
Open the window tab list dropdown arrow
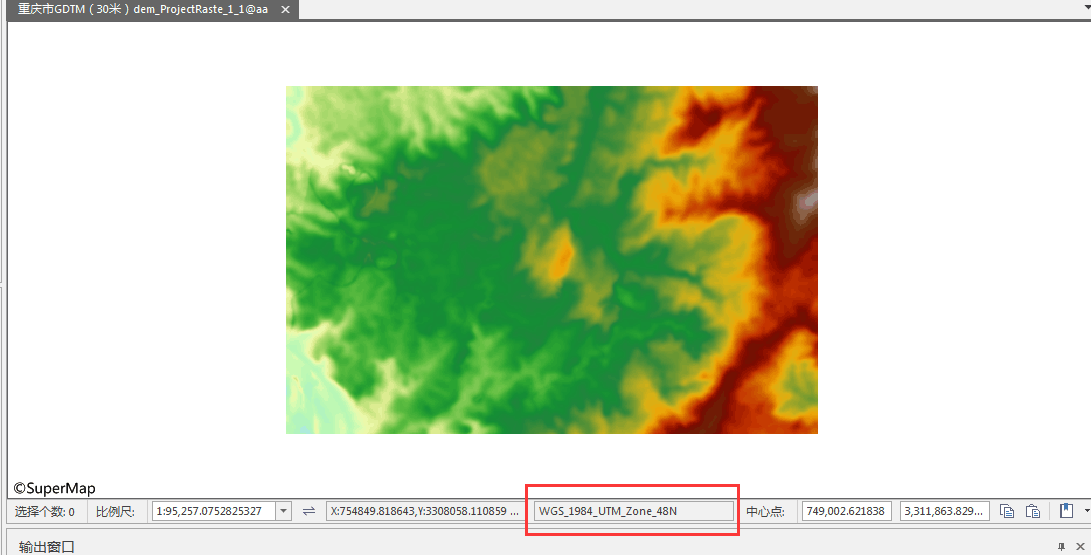(1086, 6)
